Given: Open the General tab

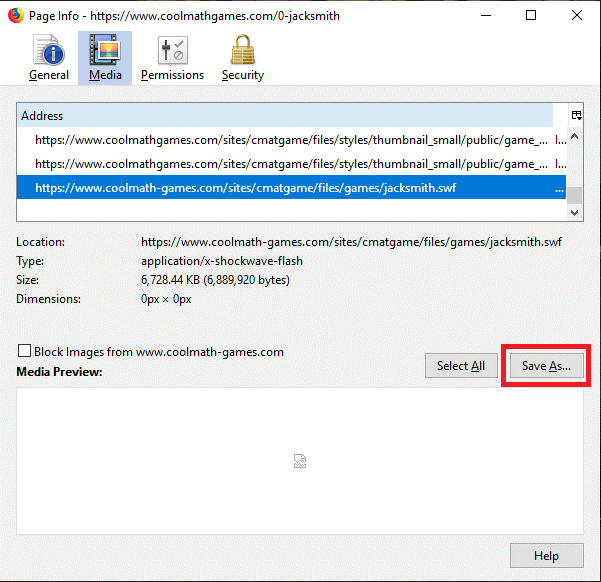Looking at the screenshot, I should (49, 58).
